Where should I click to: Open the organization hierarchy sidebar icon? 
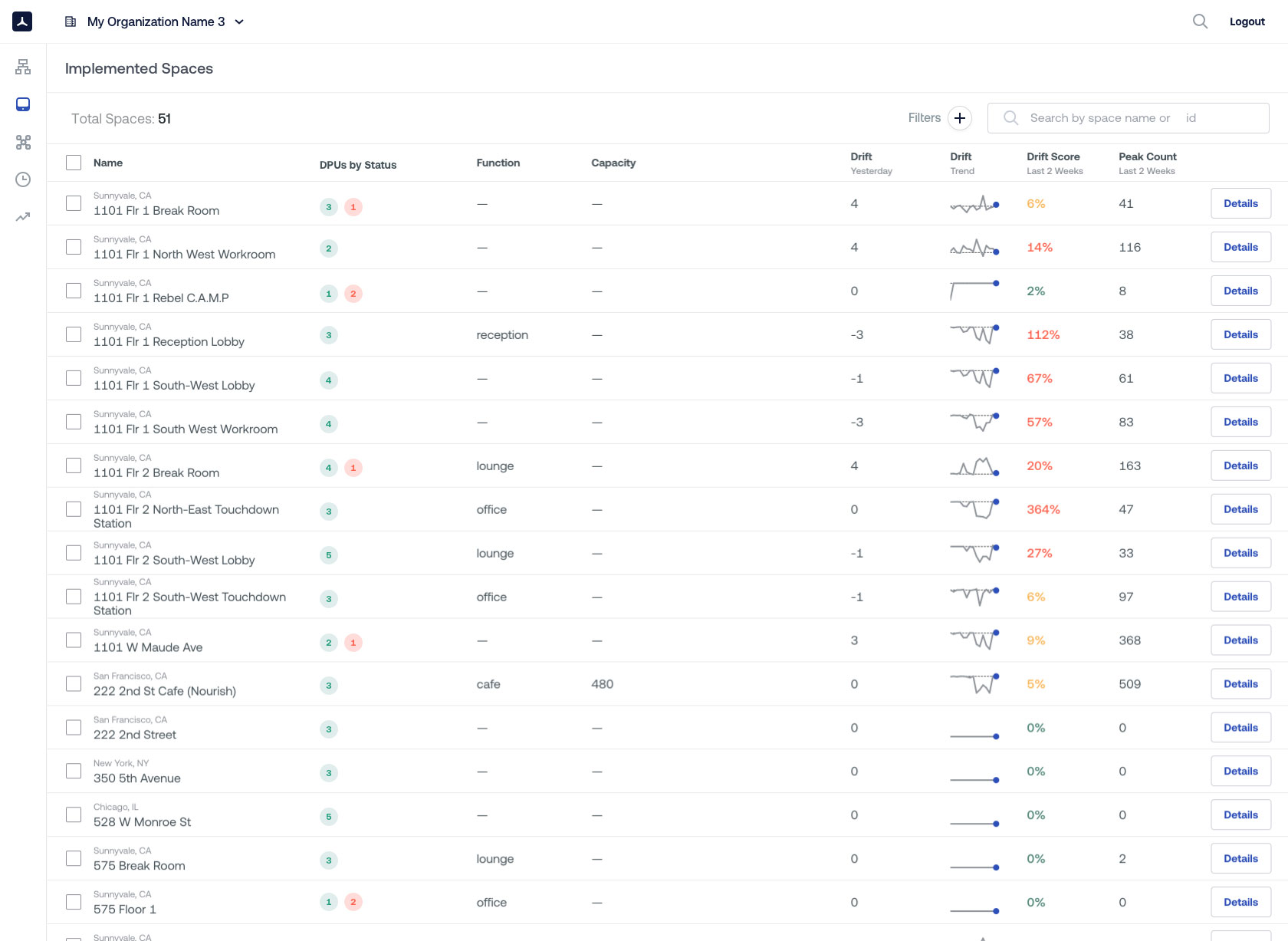click(23, 67)
